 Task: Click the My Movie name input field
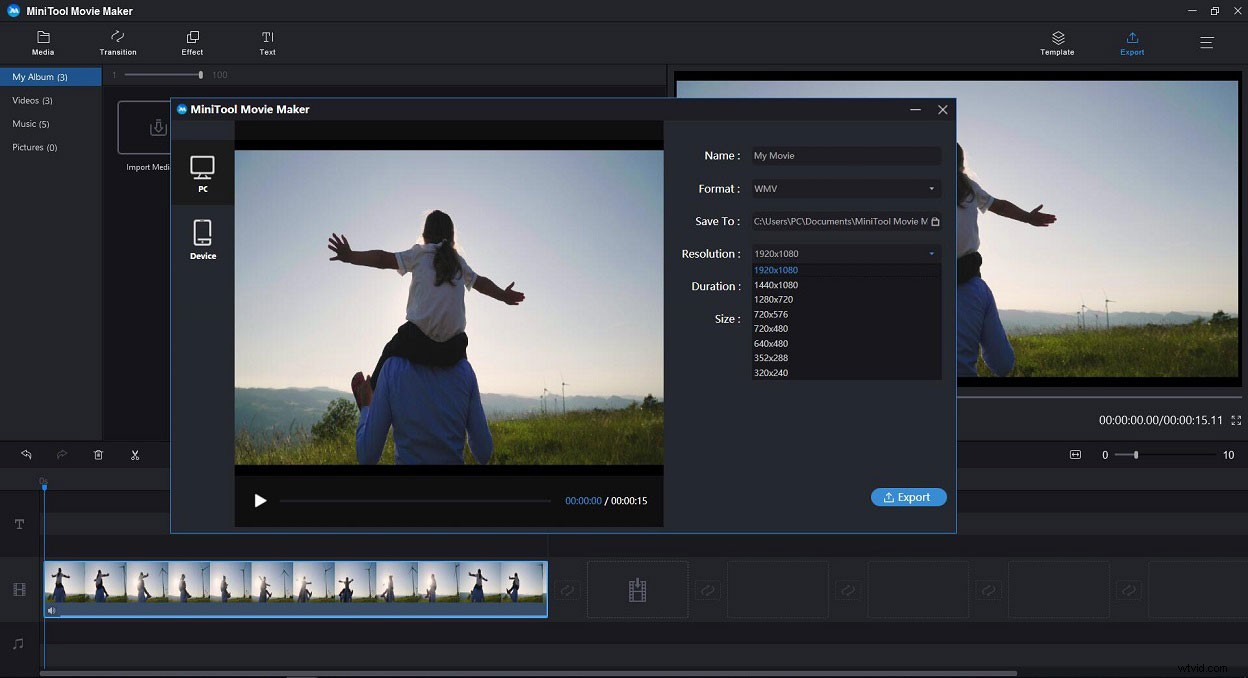(845, 155)
